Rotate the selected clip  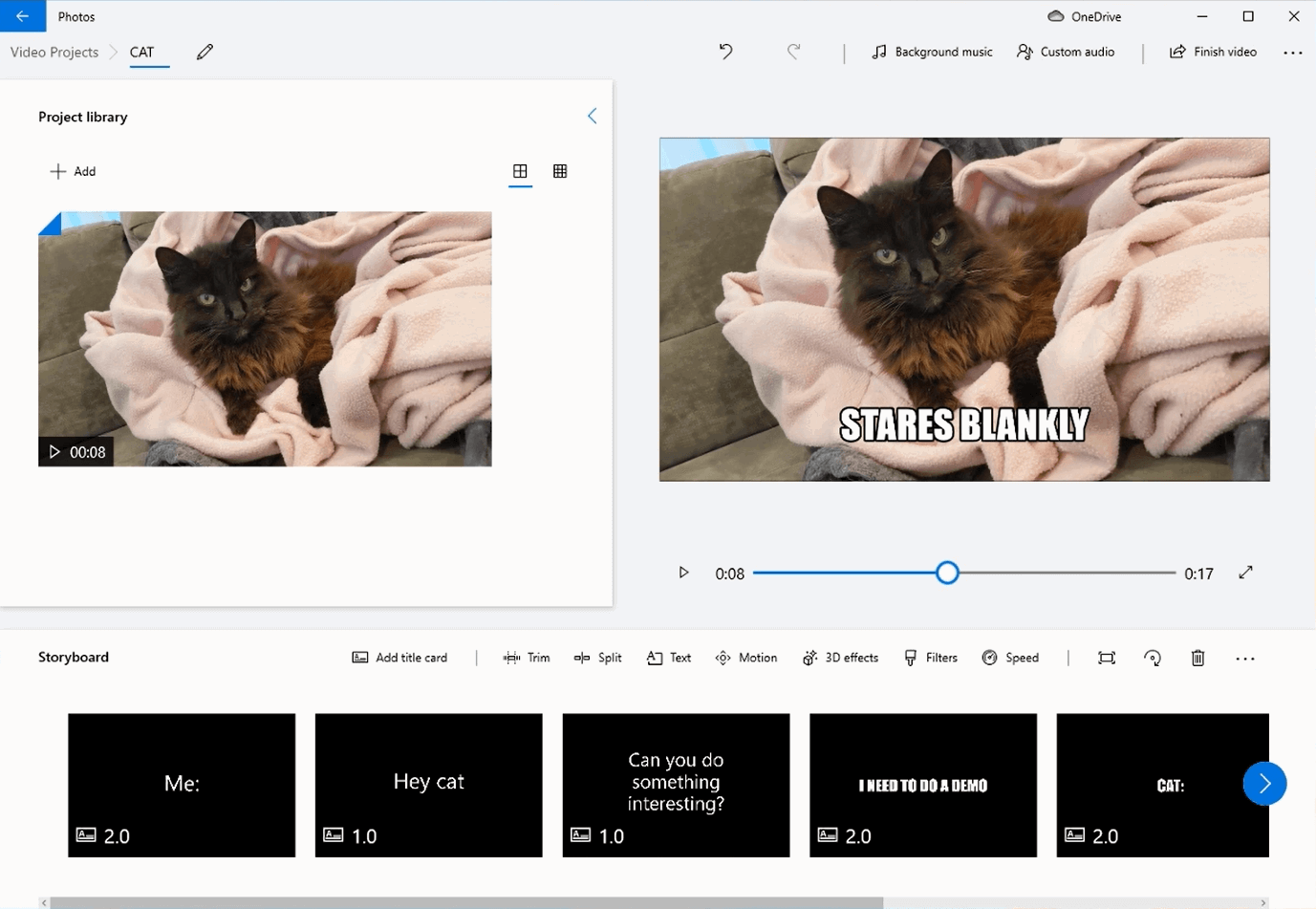pyautogui.click(x=1153, y=658)
